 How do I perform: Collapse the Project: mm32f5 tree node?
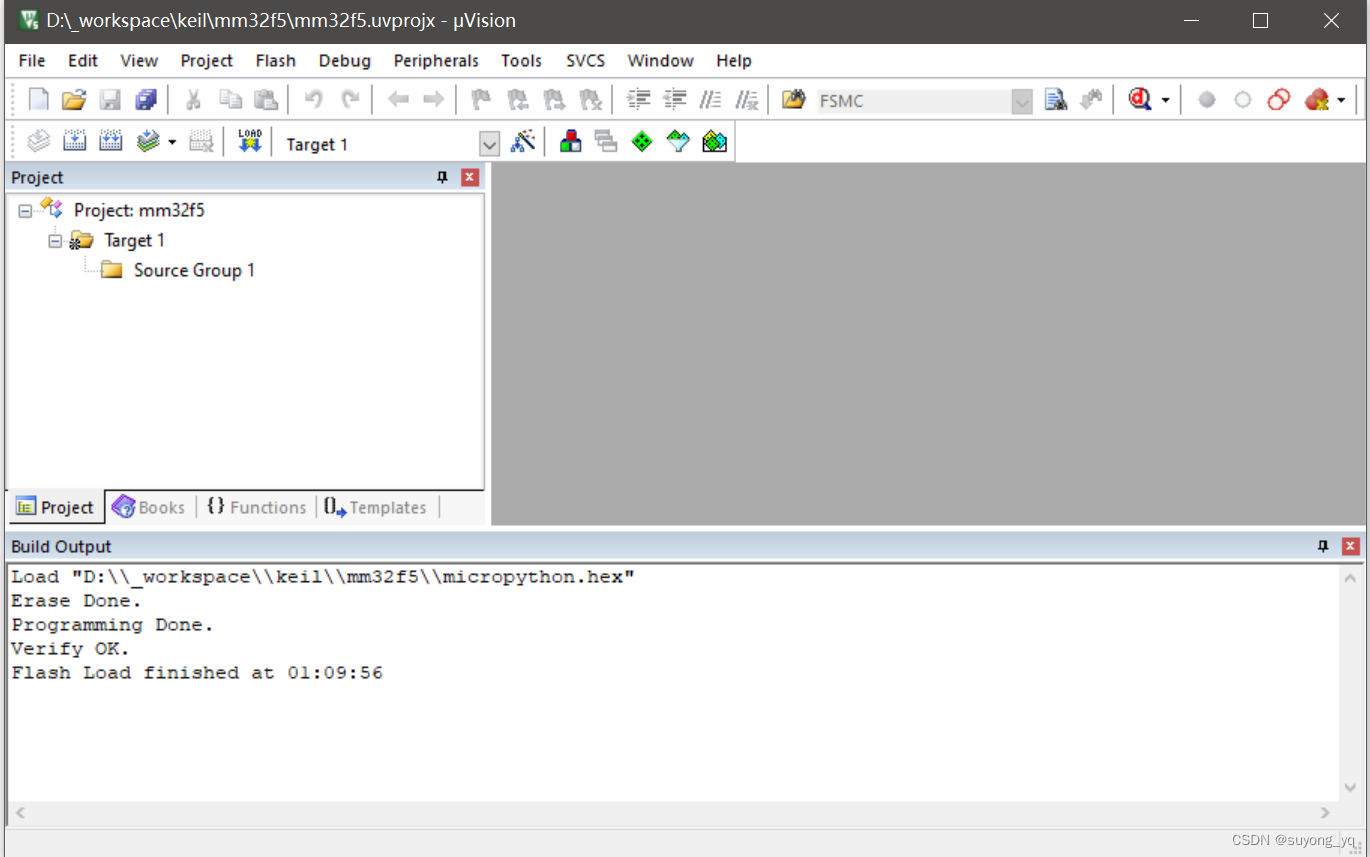(x=25, y=211)
